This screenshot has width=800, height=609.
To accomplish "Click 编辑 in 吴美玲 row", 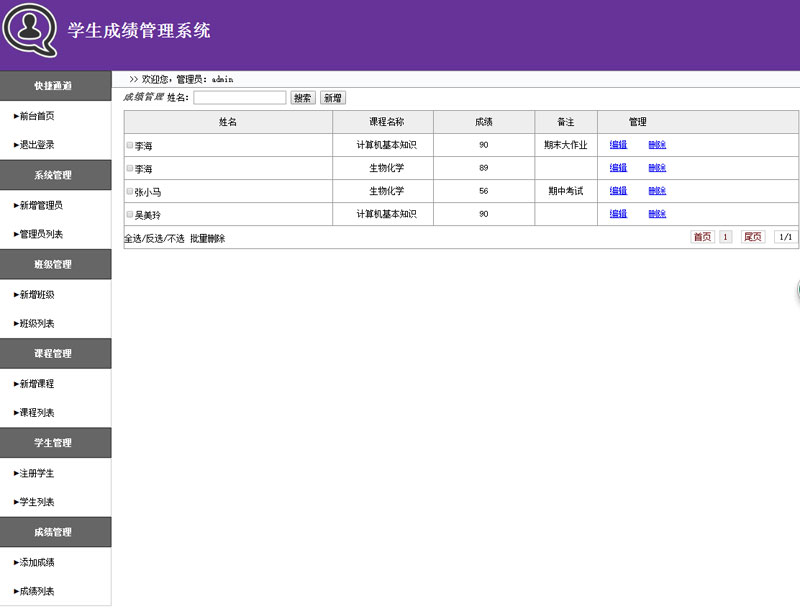I will point(618,214).
